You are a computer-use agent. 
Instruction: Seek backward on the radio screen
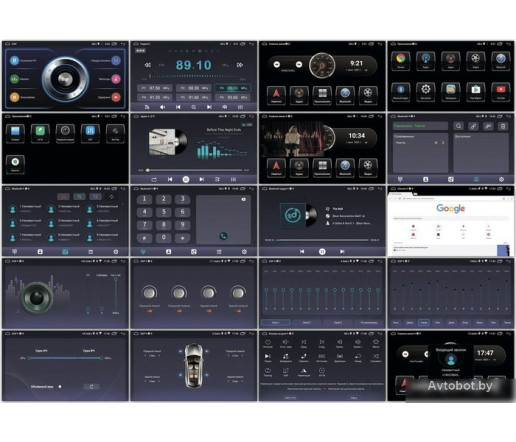[x=147, y=65]
